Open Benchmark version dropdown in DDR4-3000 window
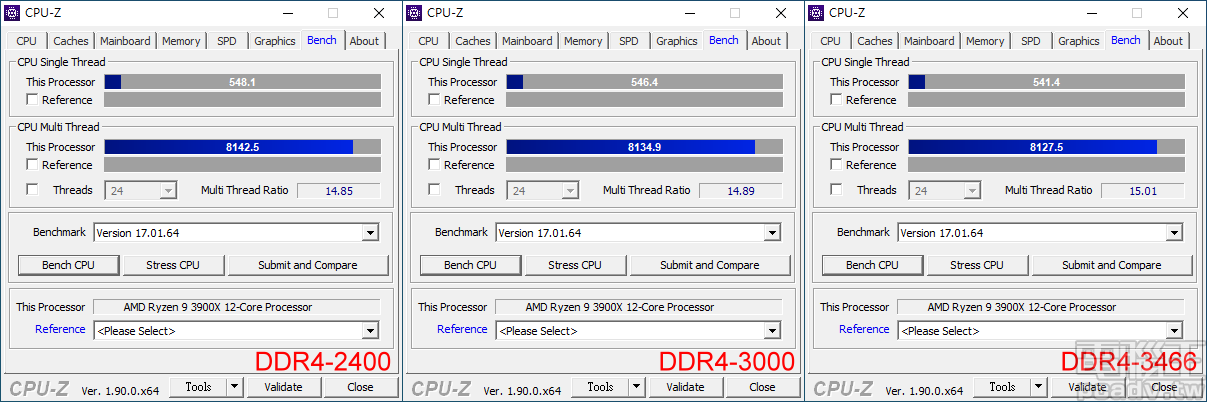This screenshot has height=402, width=1207. 772,233
